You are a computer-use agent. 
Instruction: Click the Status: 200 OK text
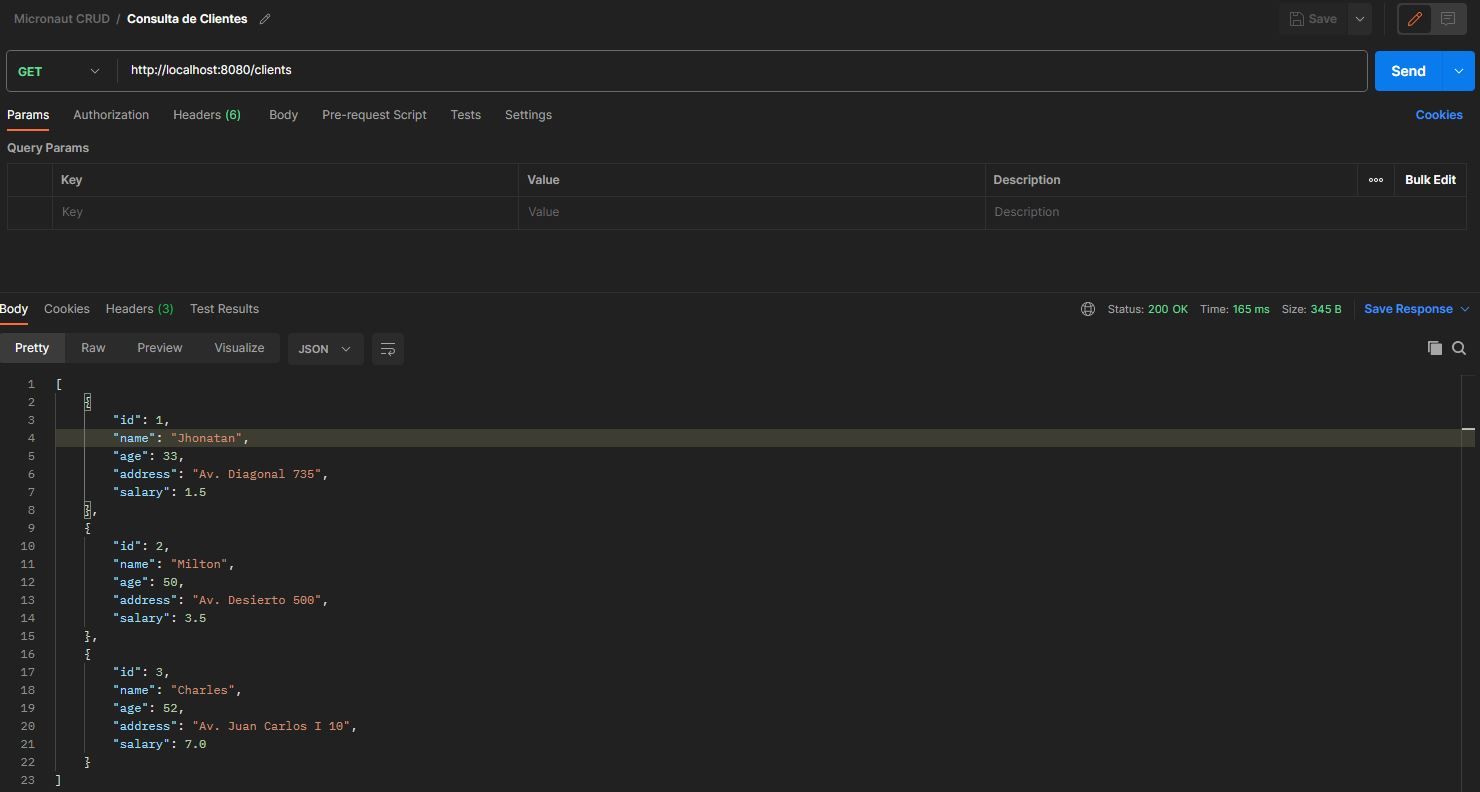pos(1148,309)
